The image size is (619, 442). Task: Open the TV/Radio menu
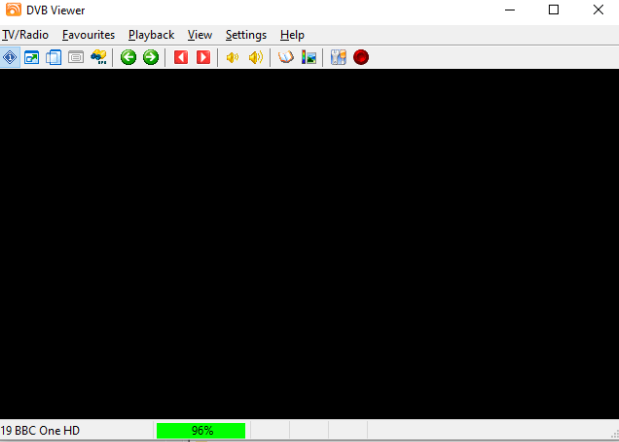25,34
